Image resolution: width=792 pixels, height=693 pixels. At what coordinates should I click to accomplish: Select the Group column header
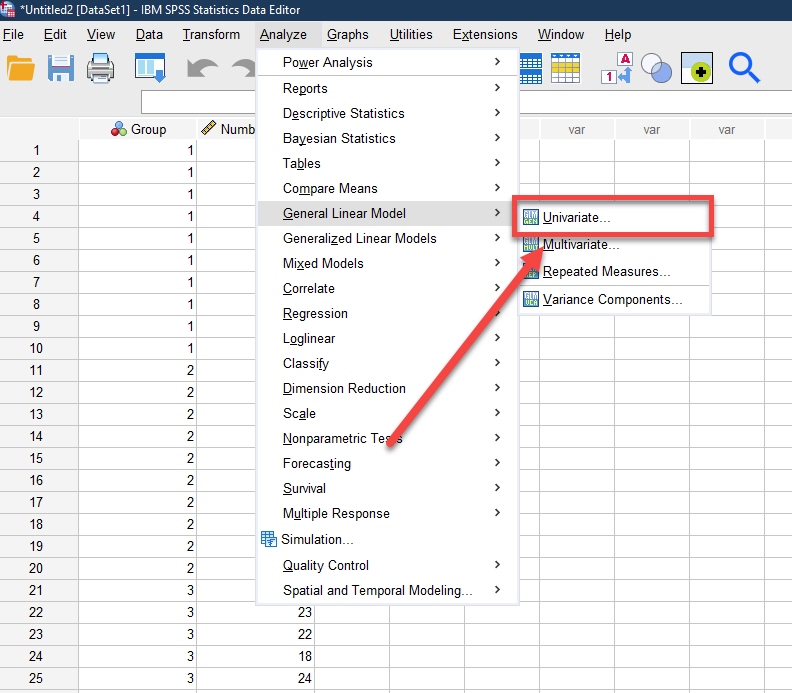point(137,129)
